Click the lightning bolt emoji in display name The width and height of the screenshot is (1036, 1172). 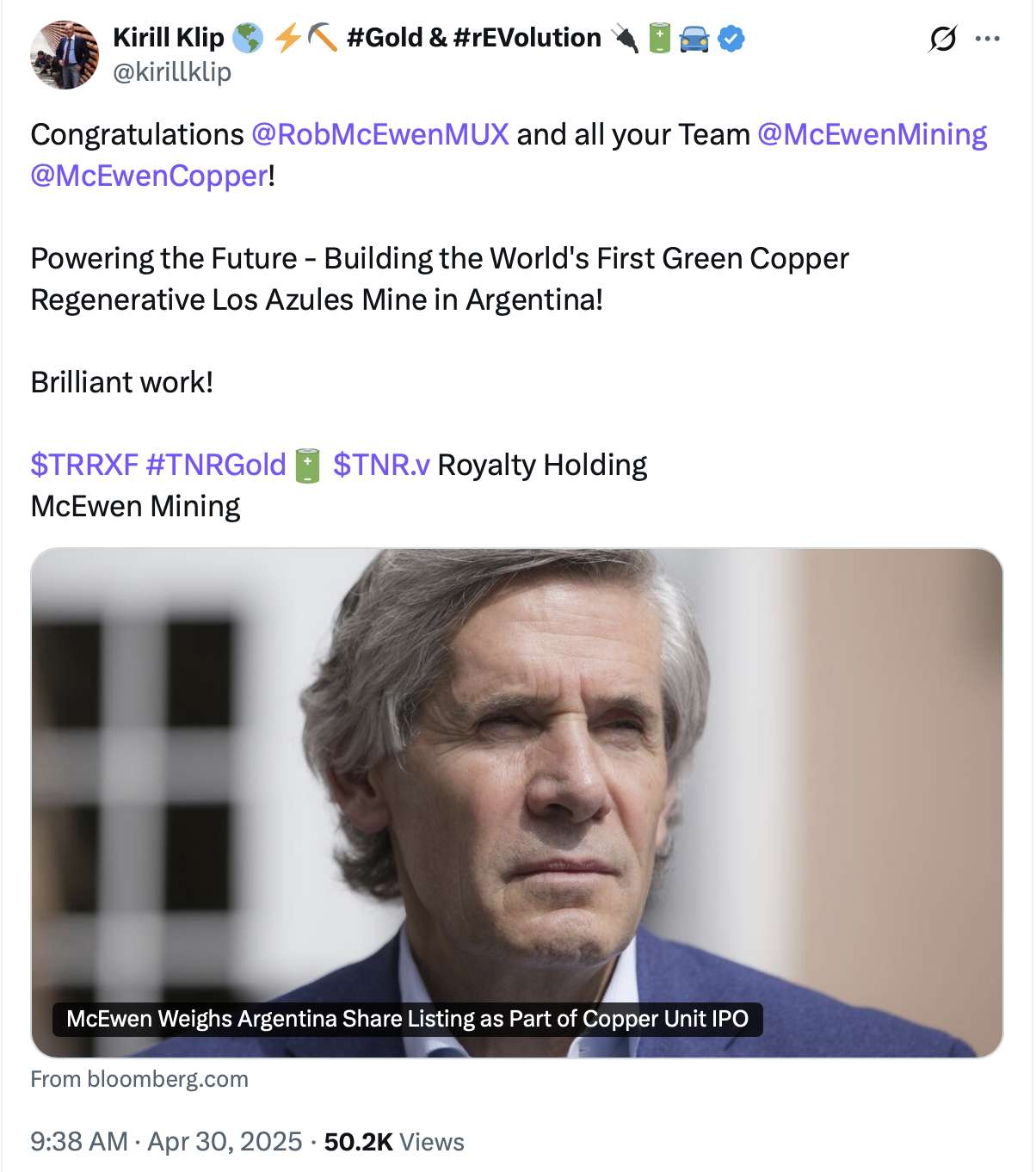point(287,39)
